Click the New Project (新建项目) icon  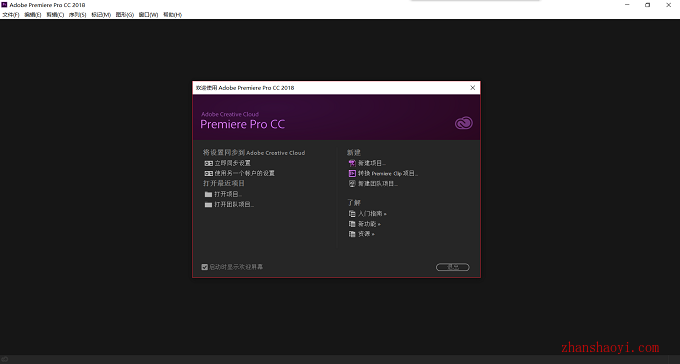(x=352, y=163)
